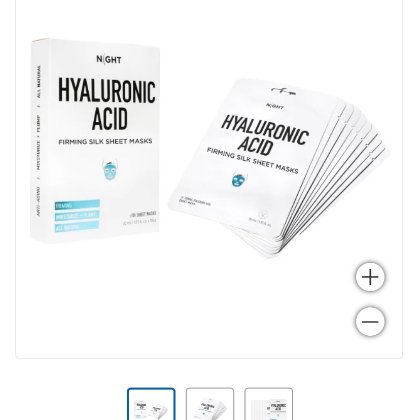This screenshot has width=420, height=420.
Task: Click the blue face mask icon on box
Action: [x=110, y=170]
